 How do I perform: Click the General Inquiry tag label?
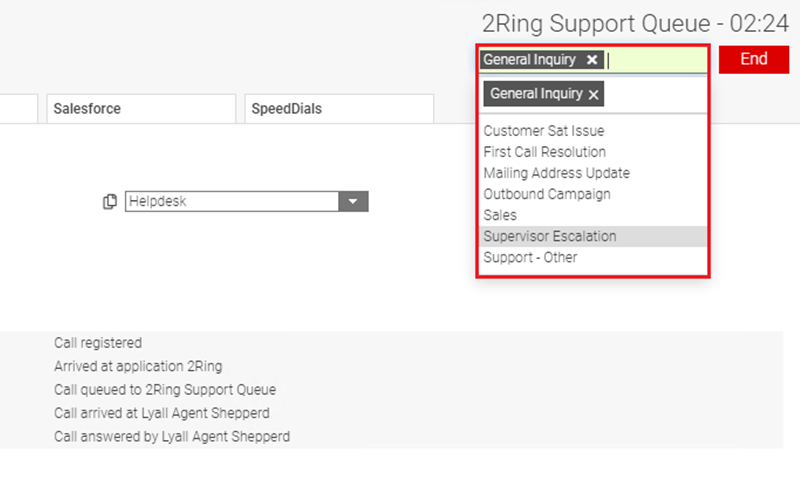pyautogui.click(x=530, y=60)
